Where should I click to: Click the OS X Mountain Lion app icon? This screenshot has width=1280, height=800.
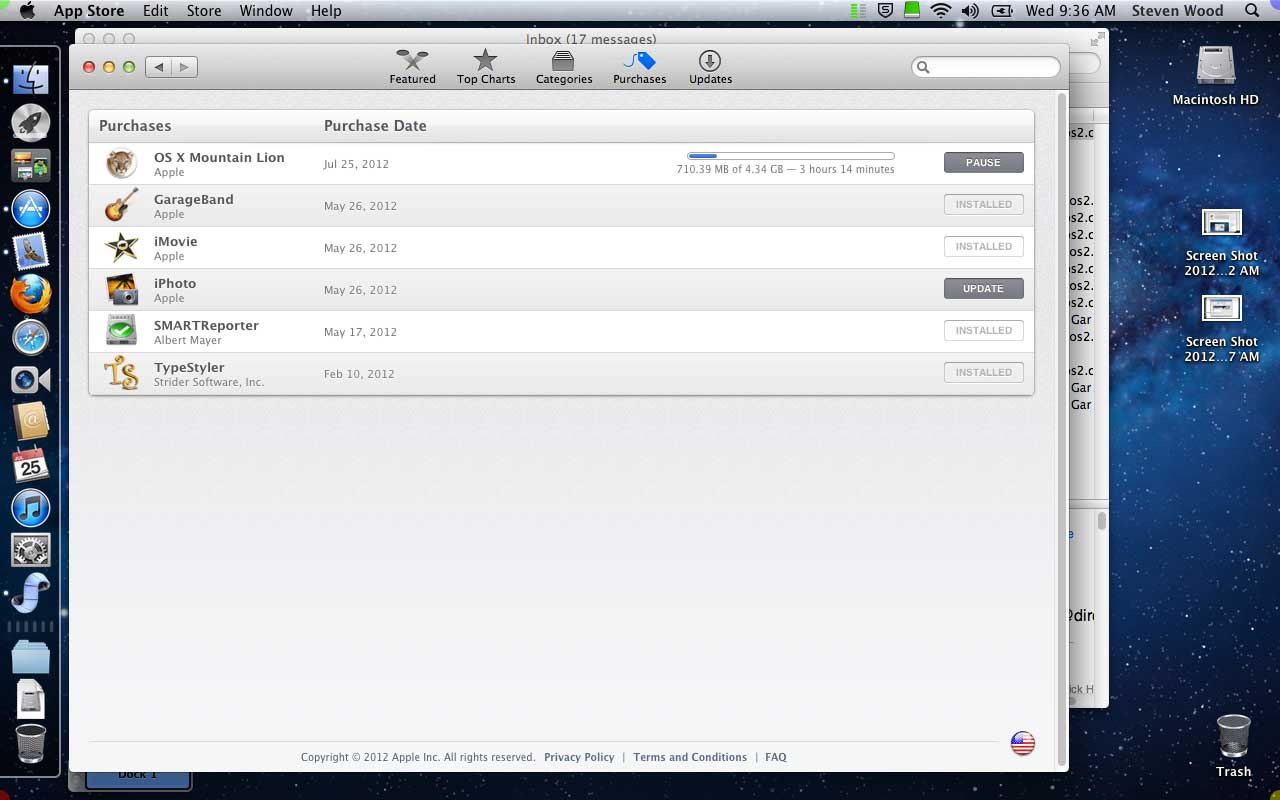coord(121,163)
